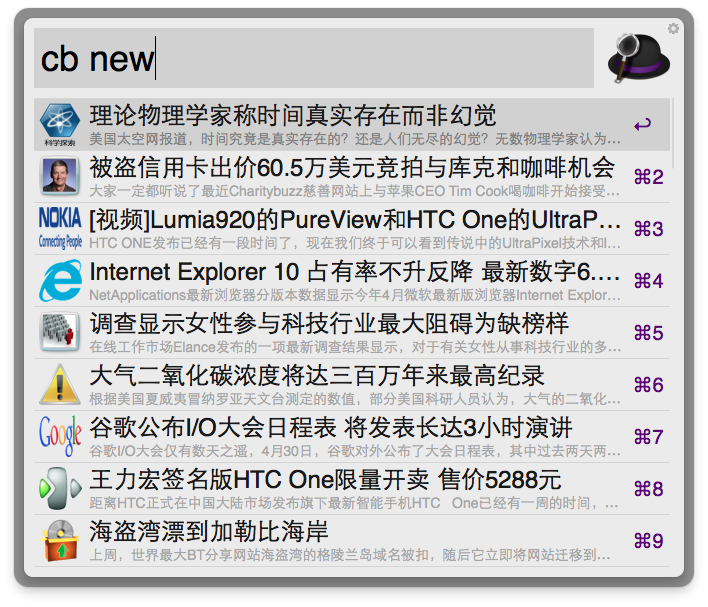Select the Internet Explorer 10 market share result
The height and width of the screenshot is (607, 708).
(x=352, y=280)
